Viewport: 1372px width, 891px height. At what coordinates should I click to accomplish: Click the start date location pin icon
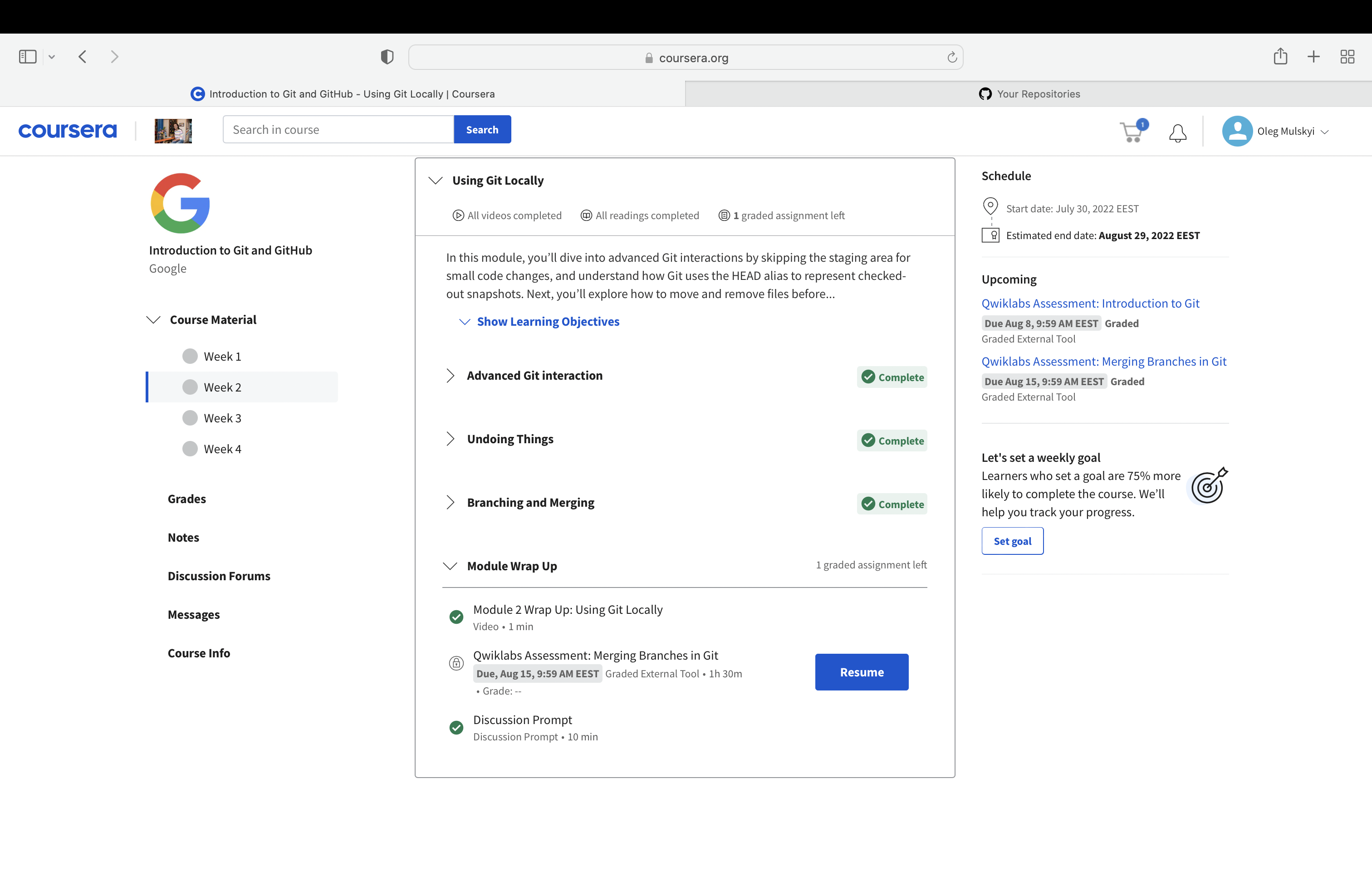(990, 206)
